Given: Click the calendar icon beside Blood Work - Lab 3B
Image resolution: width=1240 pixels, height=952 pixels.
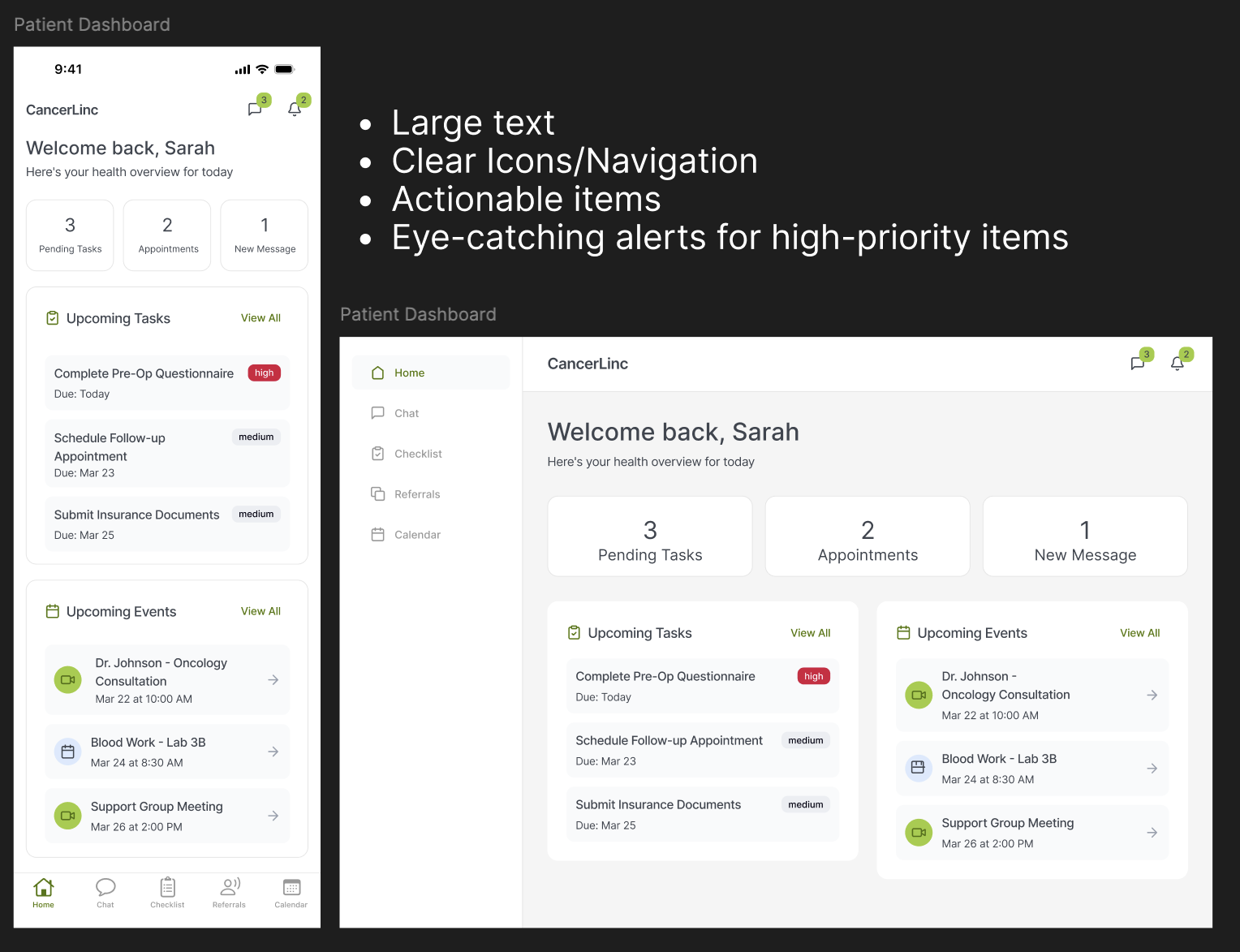Looking at the screenshot, I should (x=918, y=768).
